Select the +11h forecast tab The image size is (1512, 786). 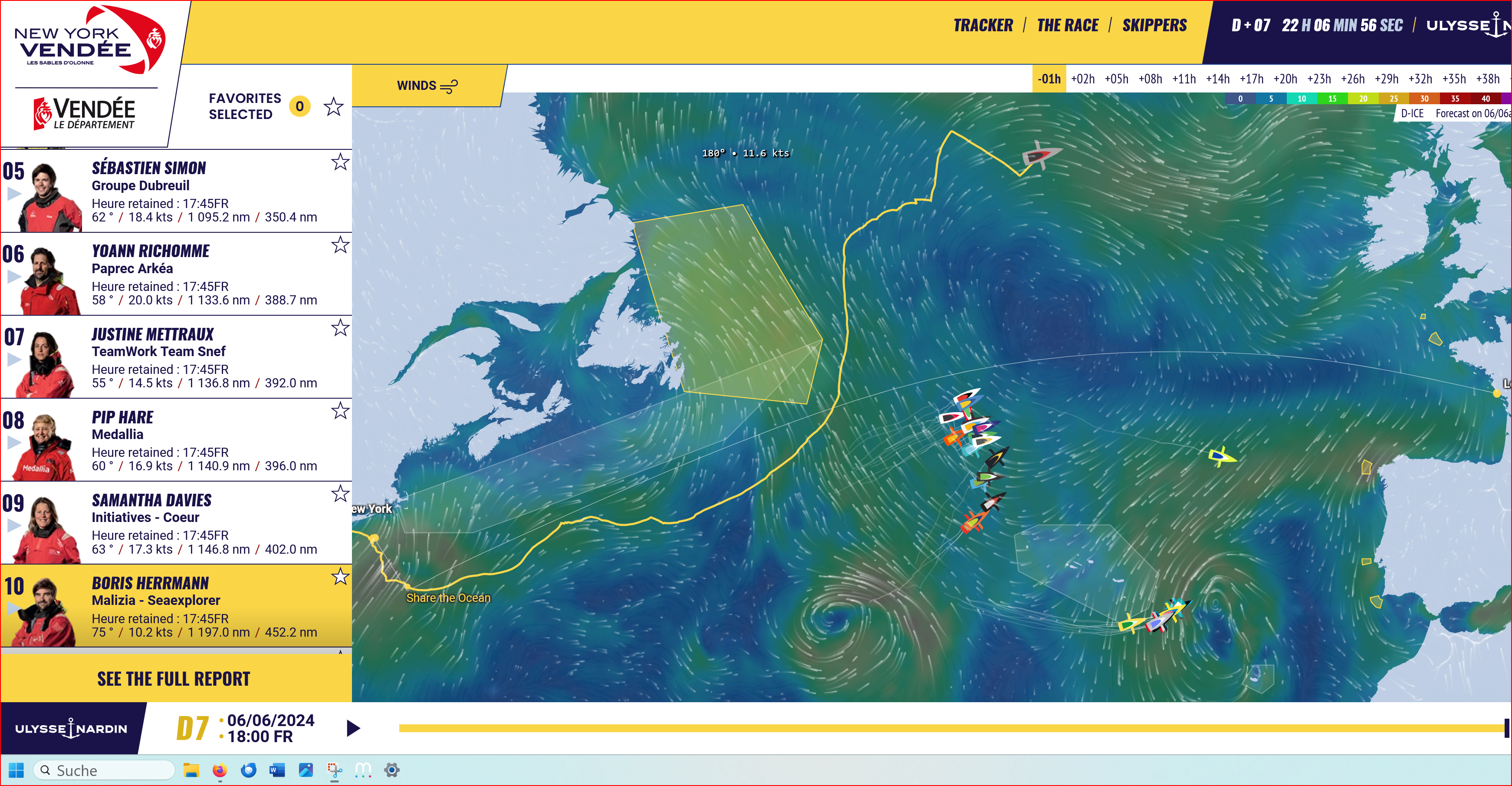click(1184, 79)
